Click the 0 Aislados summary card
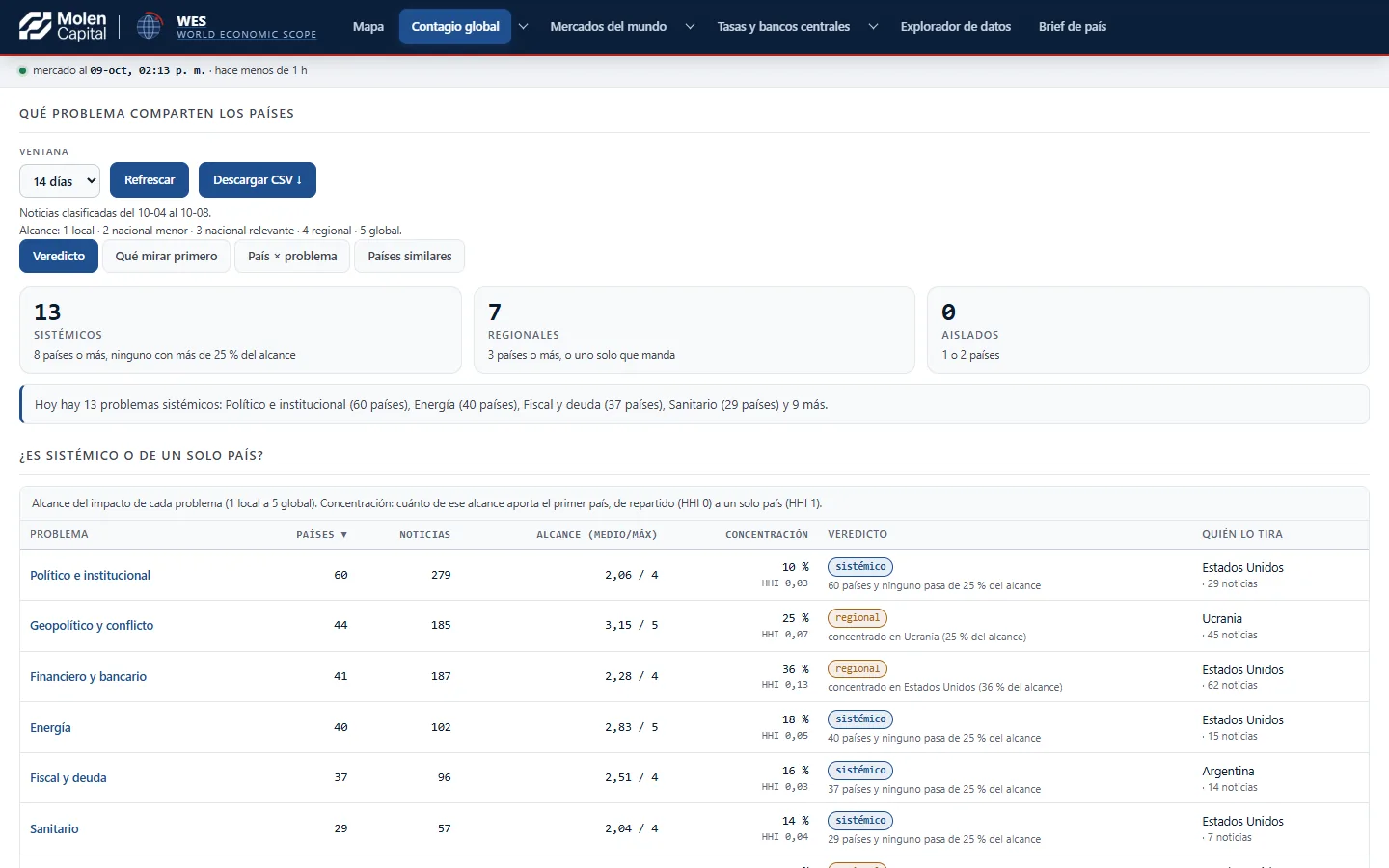Image resolution: width=1389 pixels, height=868 pixels. (x=1148, y=330)
